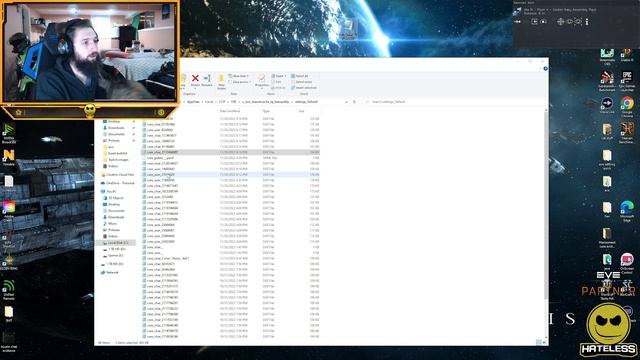Viewport: 640px width, 360px height.
Task: Open the address bar history dropdown
Action: coord(346,102)
